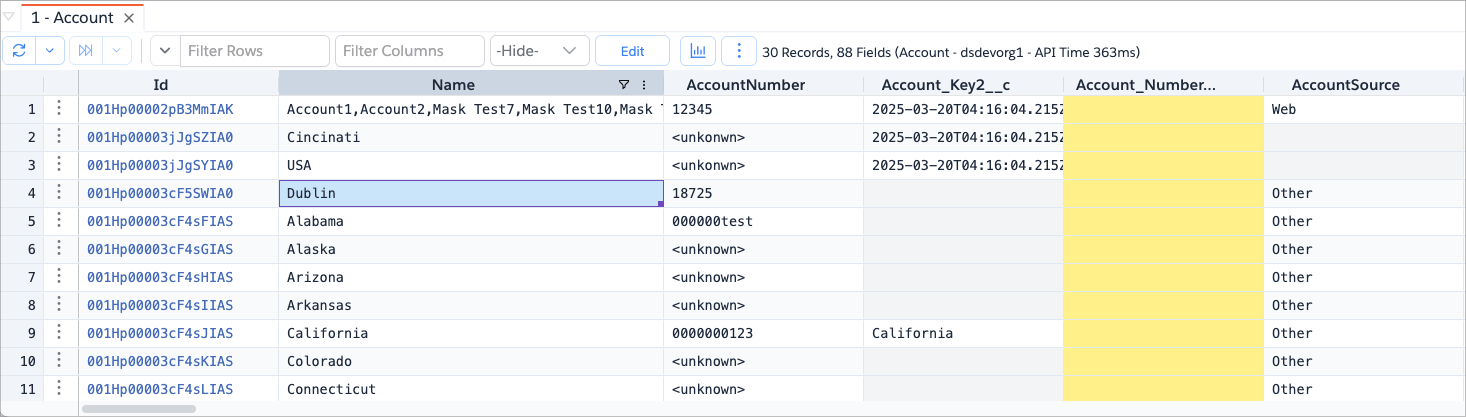
Task: Open row 9 California actions menu
Action: click(59, 333)
